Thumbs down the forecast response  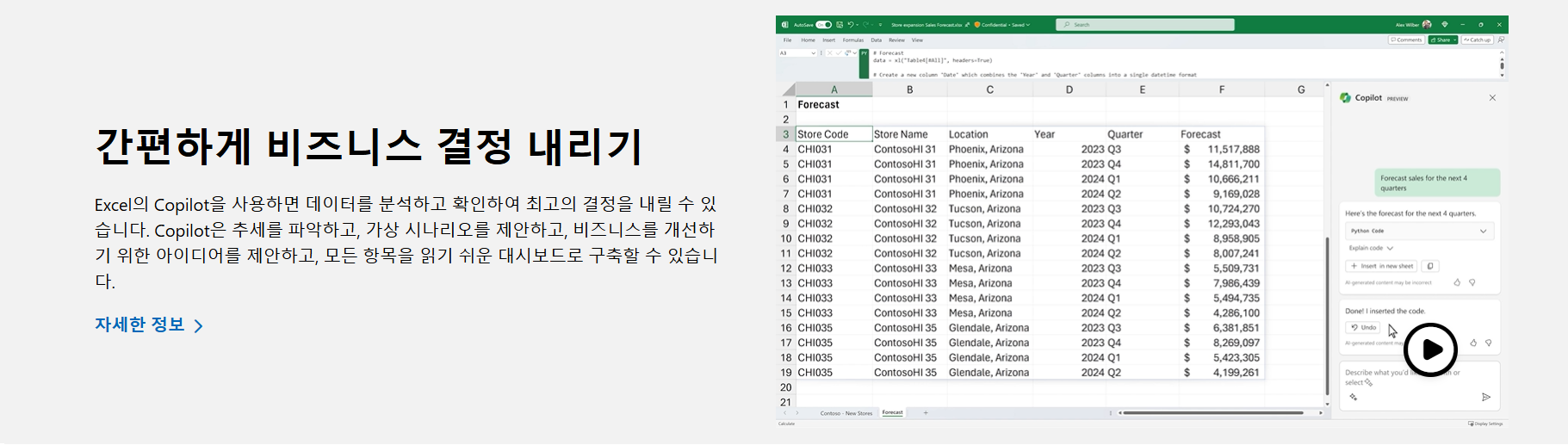coord(1472,282)
